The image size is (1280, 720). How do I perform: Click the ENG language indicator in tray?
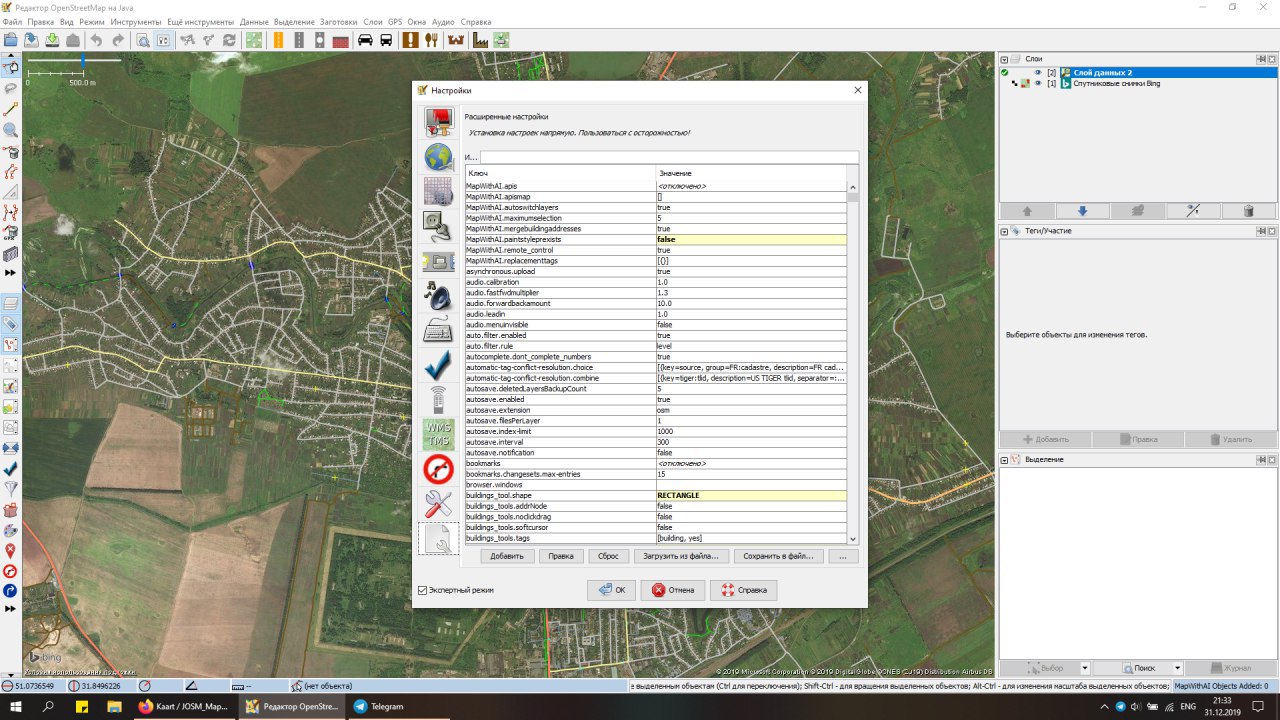pyautogui.click(x=1188, y=706)
